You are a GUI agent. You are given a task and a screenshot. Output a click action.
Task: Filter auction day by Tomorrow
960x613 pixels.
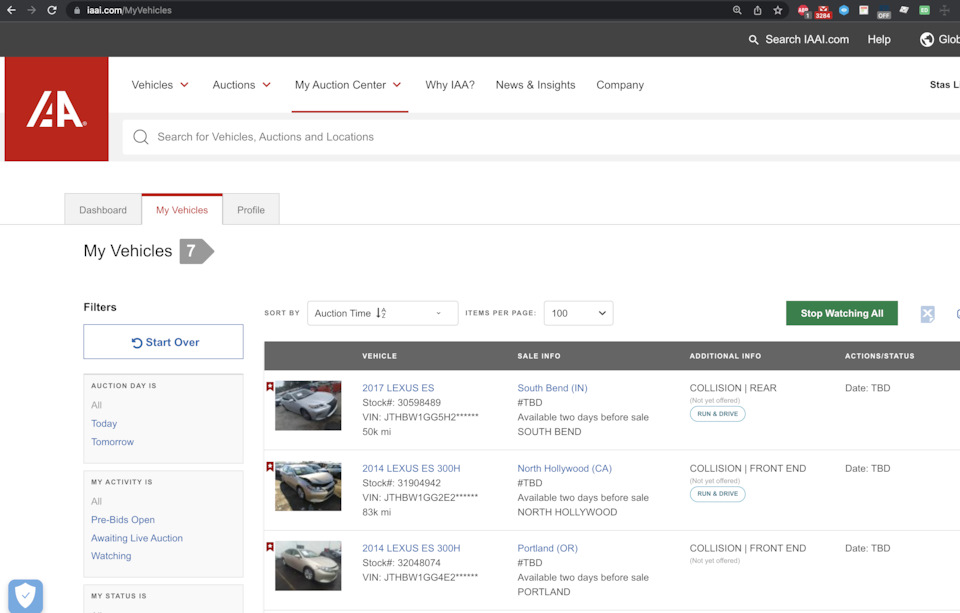112,442
